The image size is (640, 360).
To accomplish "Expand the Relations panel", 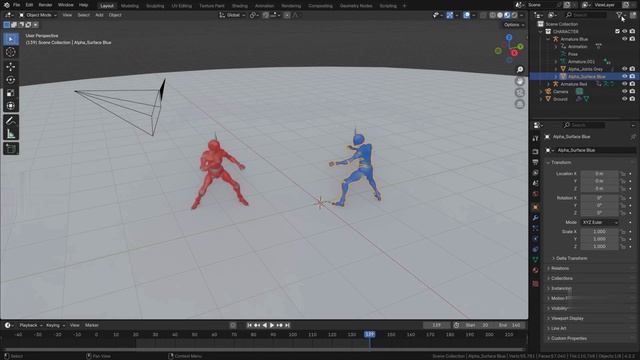I will [x=560, y=269].
